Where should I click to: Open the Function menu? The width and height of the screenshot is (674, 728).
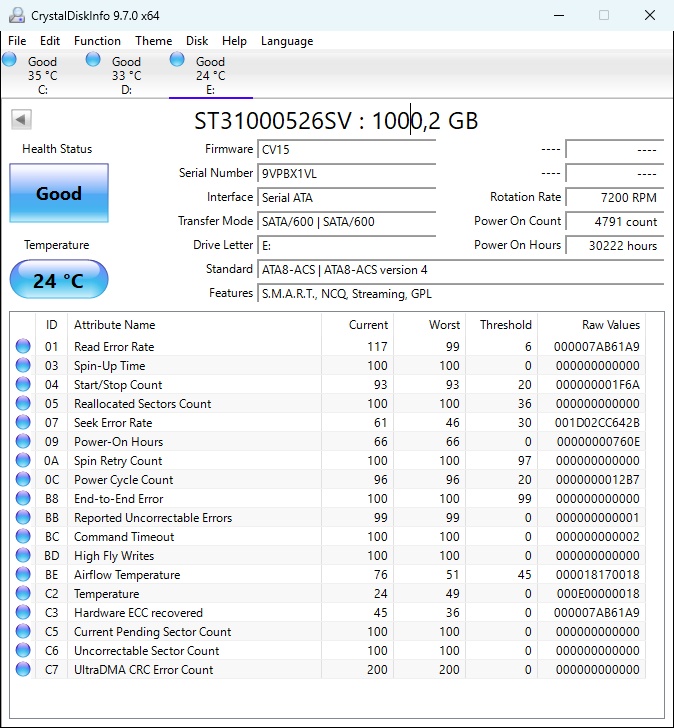click(x=97, y=41)
